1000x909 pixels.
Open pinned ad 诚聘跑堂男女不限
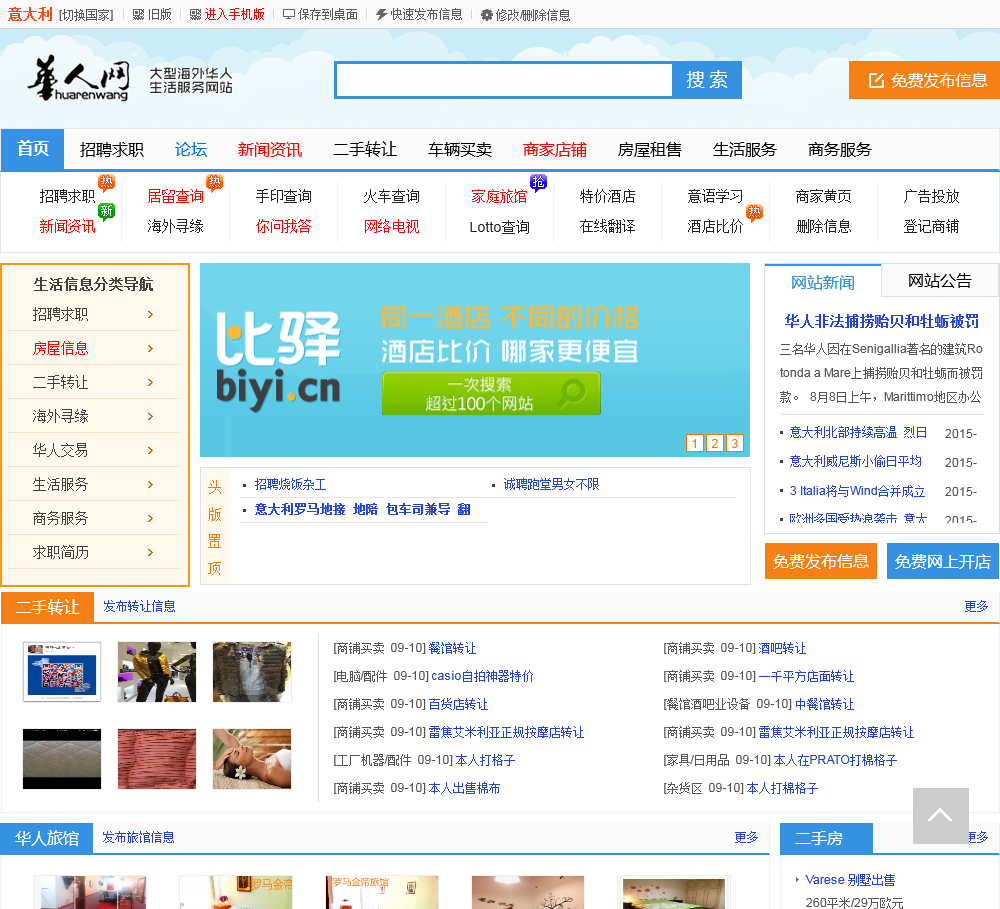point(551,485)
